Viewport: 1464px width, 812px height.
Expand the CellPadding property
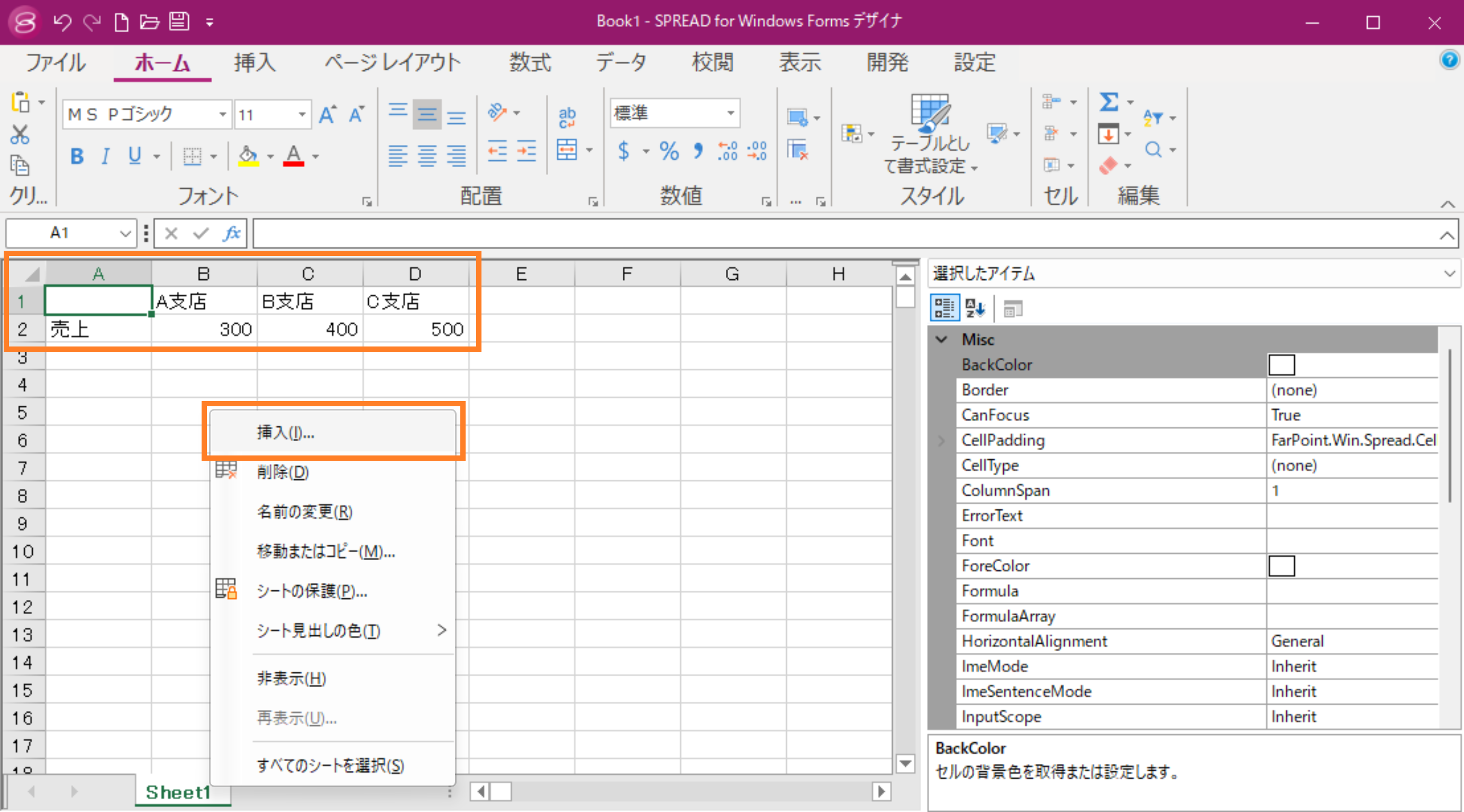[942, 440]
